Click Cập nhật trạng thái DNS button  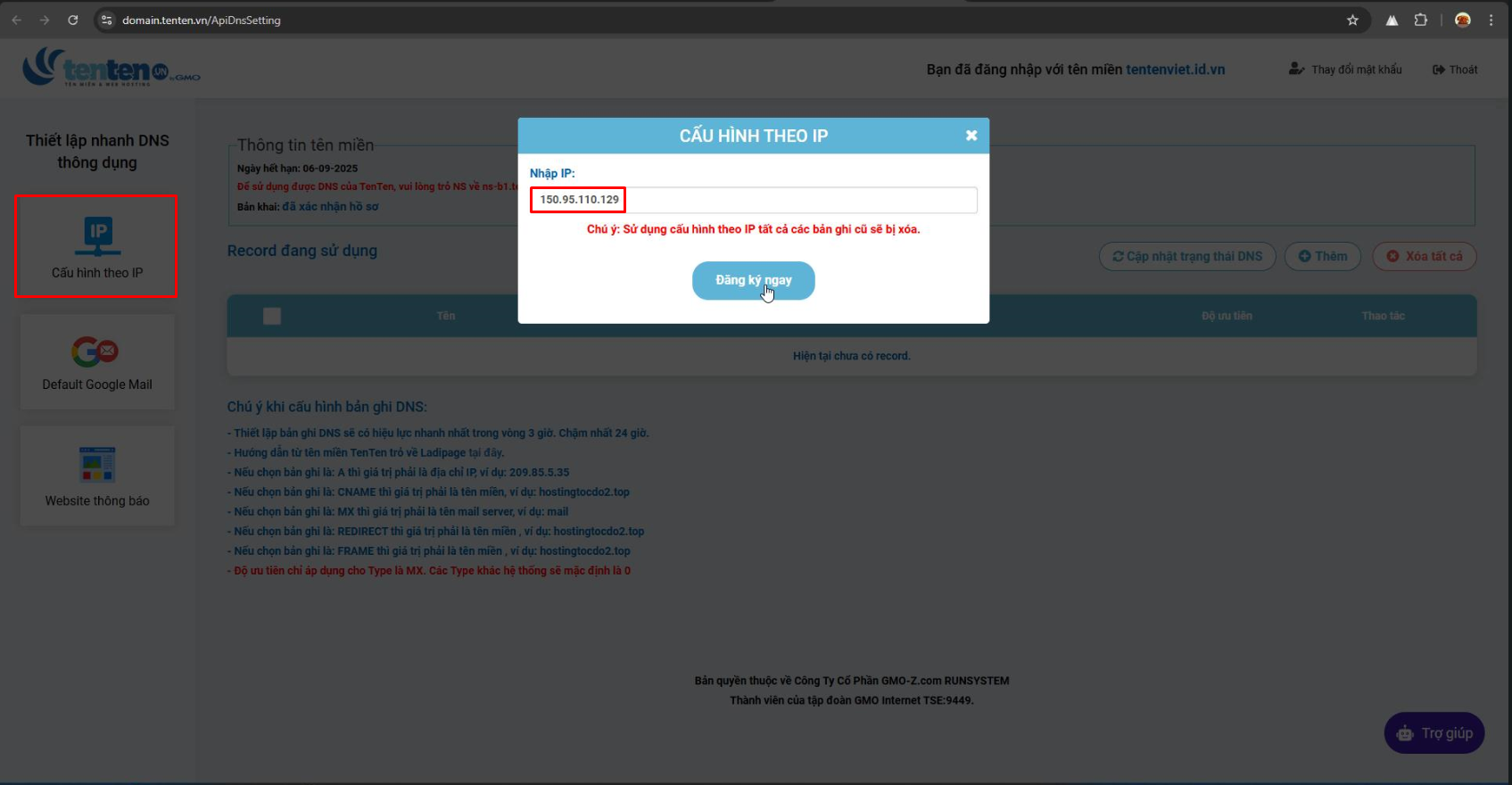pyautogui.click(x=1187, y=257)
